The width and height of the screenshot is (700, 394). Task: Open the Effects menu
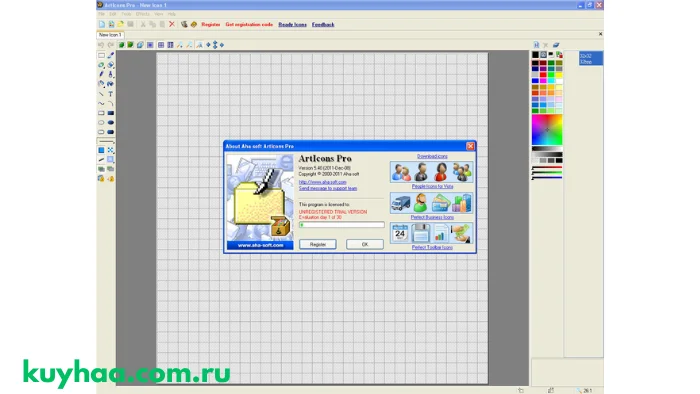(x=142, y=14)
